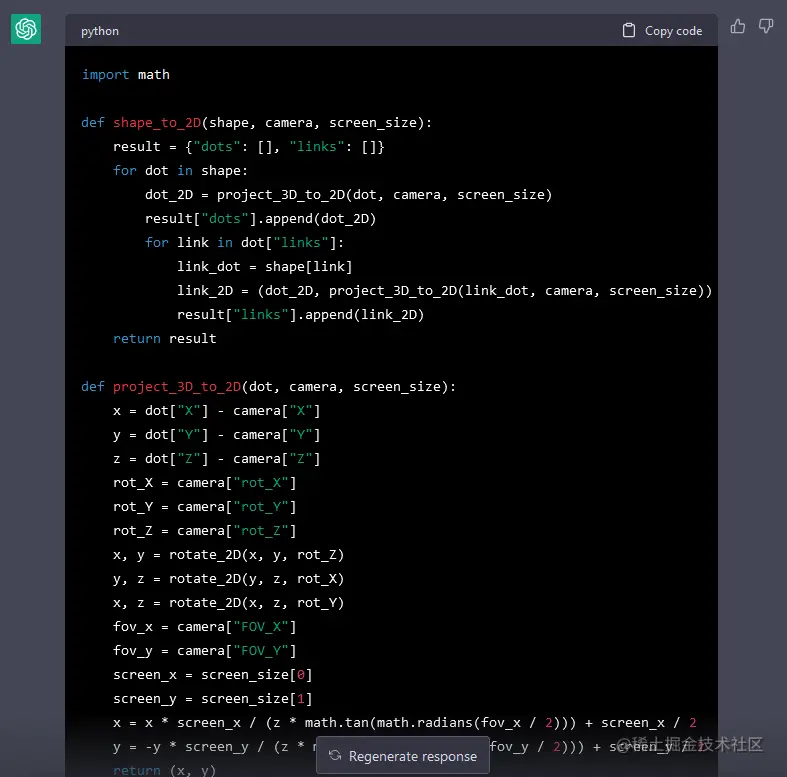787x777 pixels.
Task: Click the python language label
Action: click(100, 31)
